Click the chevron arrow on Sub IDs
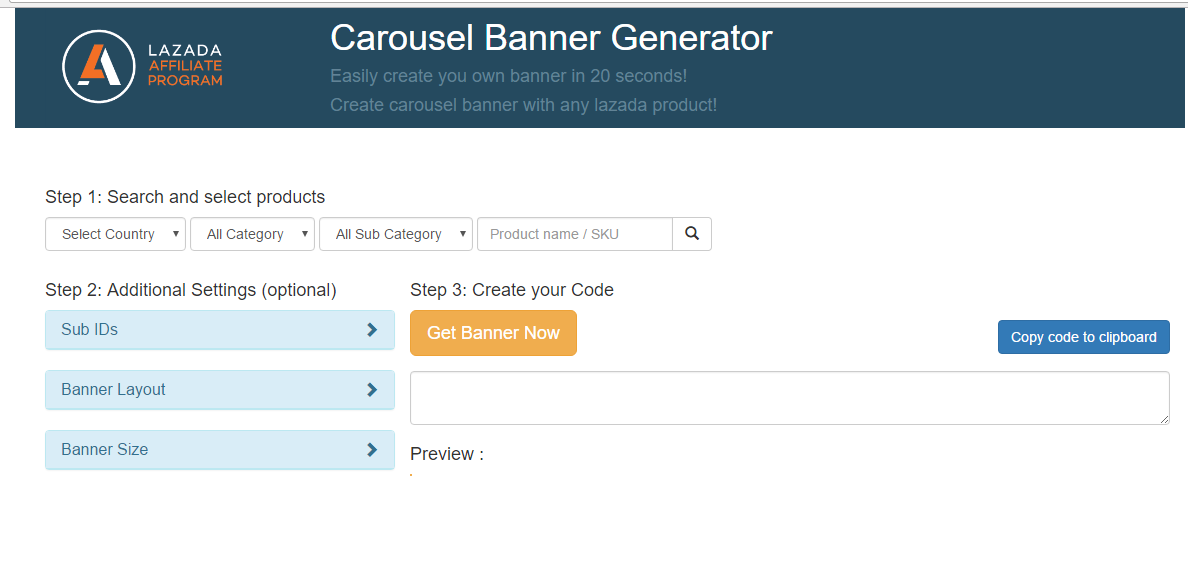The height and width of the screenshot is (564, 1188). (x=372, y=330)
